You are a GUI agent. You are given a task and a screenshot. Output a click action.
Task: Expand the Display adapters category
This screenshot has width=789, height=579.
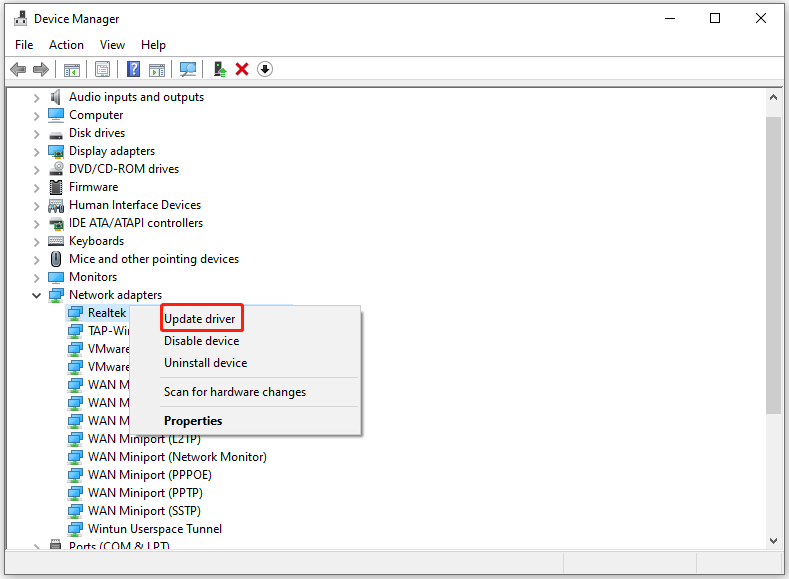pos(37,151)
